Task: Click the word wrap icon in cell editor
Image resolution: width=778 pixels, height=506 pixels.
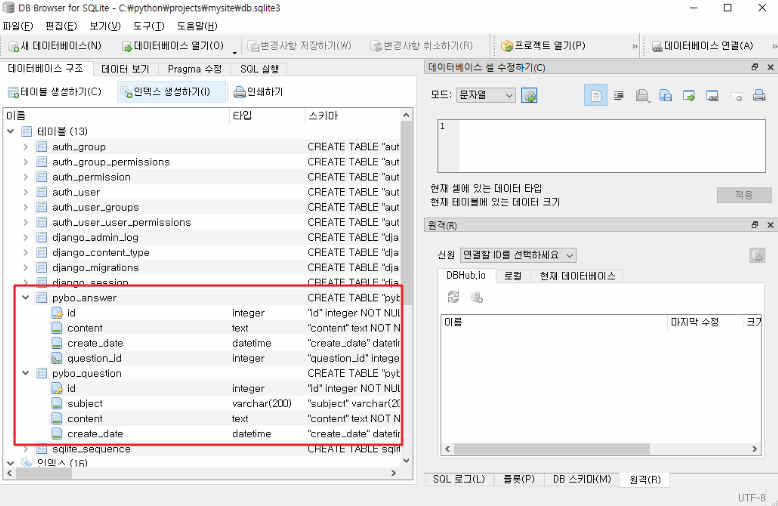Action: [618, 95]
